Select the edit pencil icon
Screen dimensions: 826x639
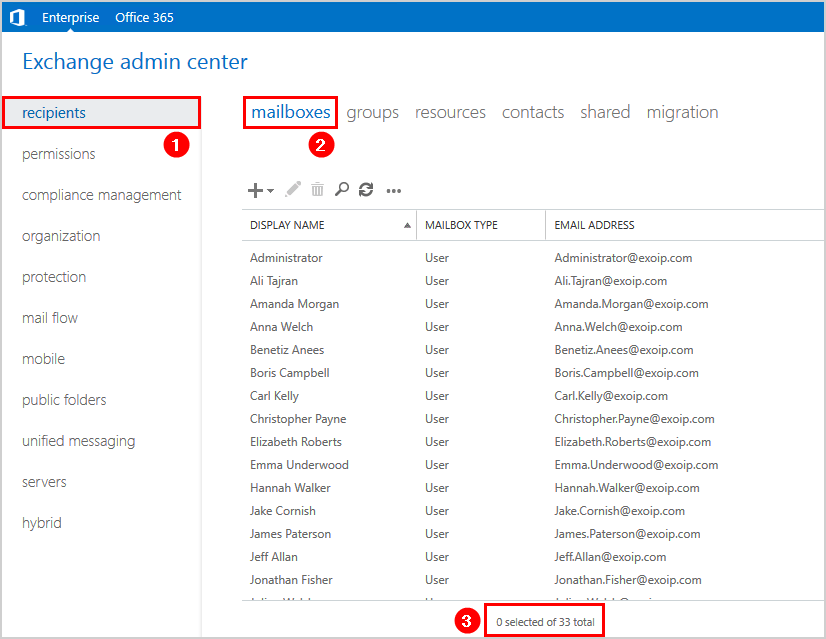click(291, 189)
